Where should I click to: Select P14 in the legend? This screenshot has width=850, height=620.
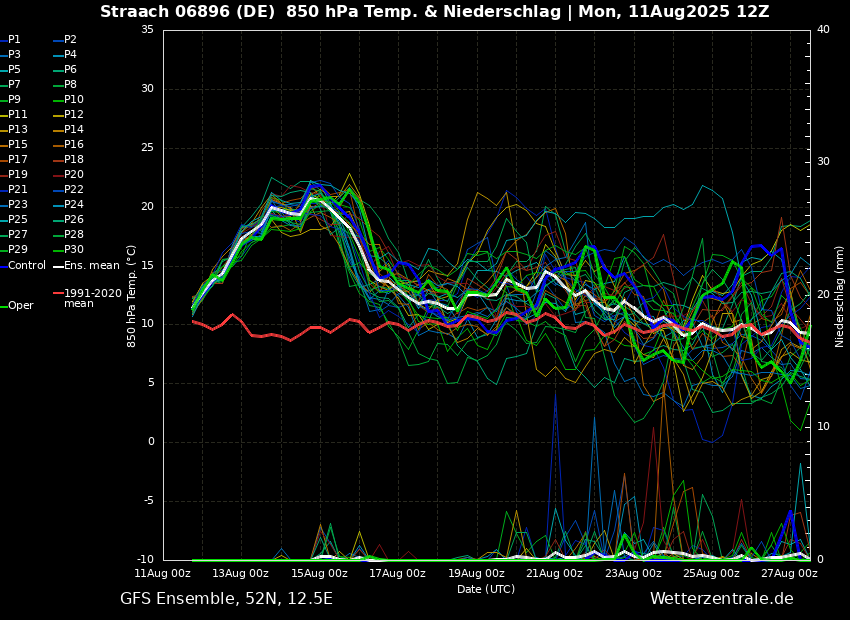(74, 130)
